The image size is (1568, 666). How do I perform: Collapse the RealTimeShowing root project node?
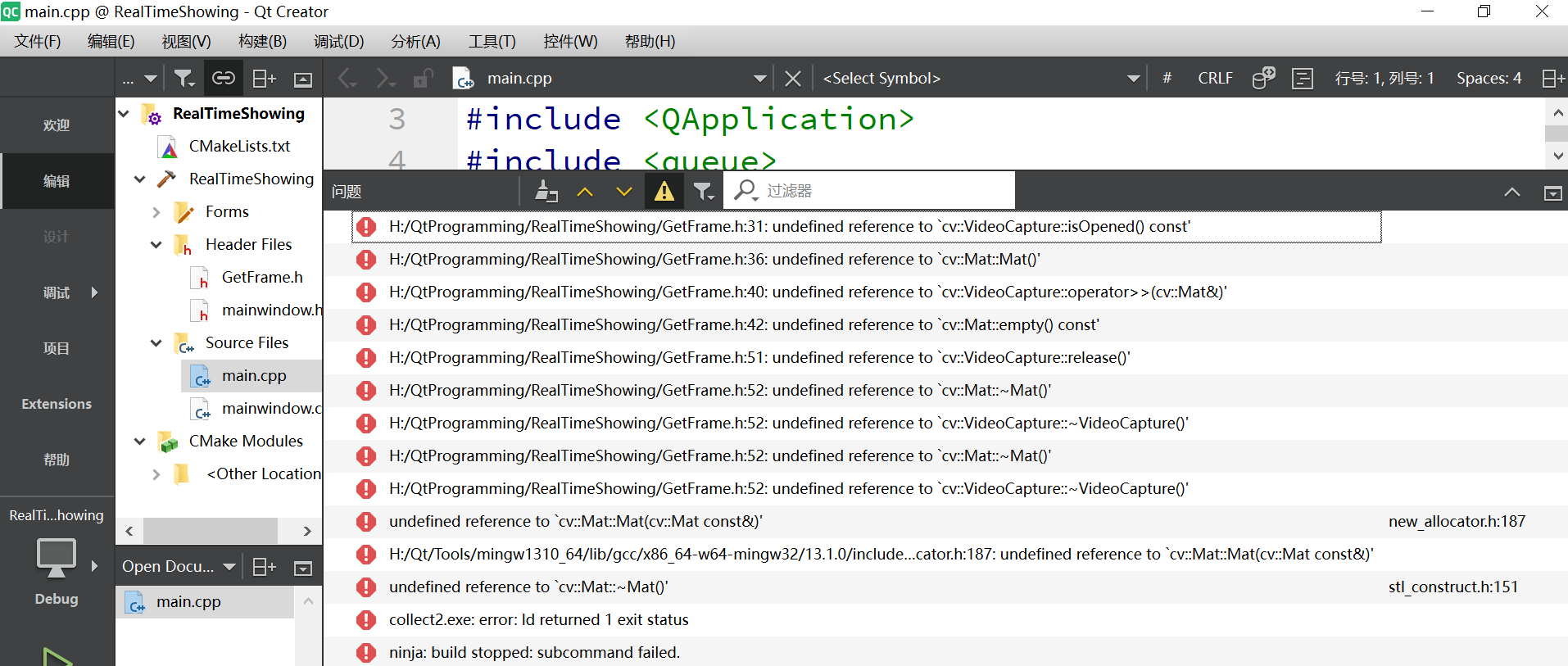[x=124, y=113]
